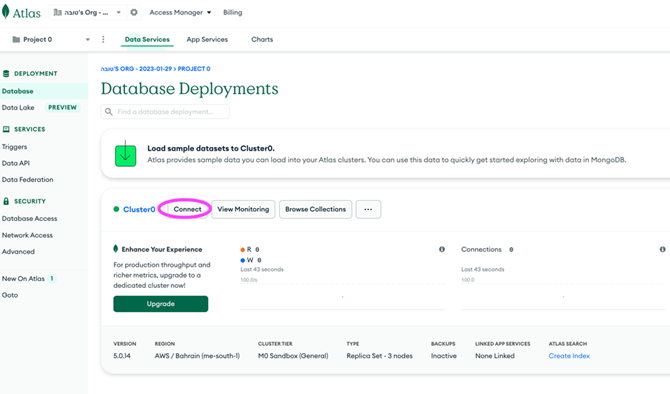Switch to the App Services tab
Image resolution: width=670 pixels, height=394 pixels.
tap(207, 39)
